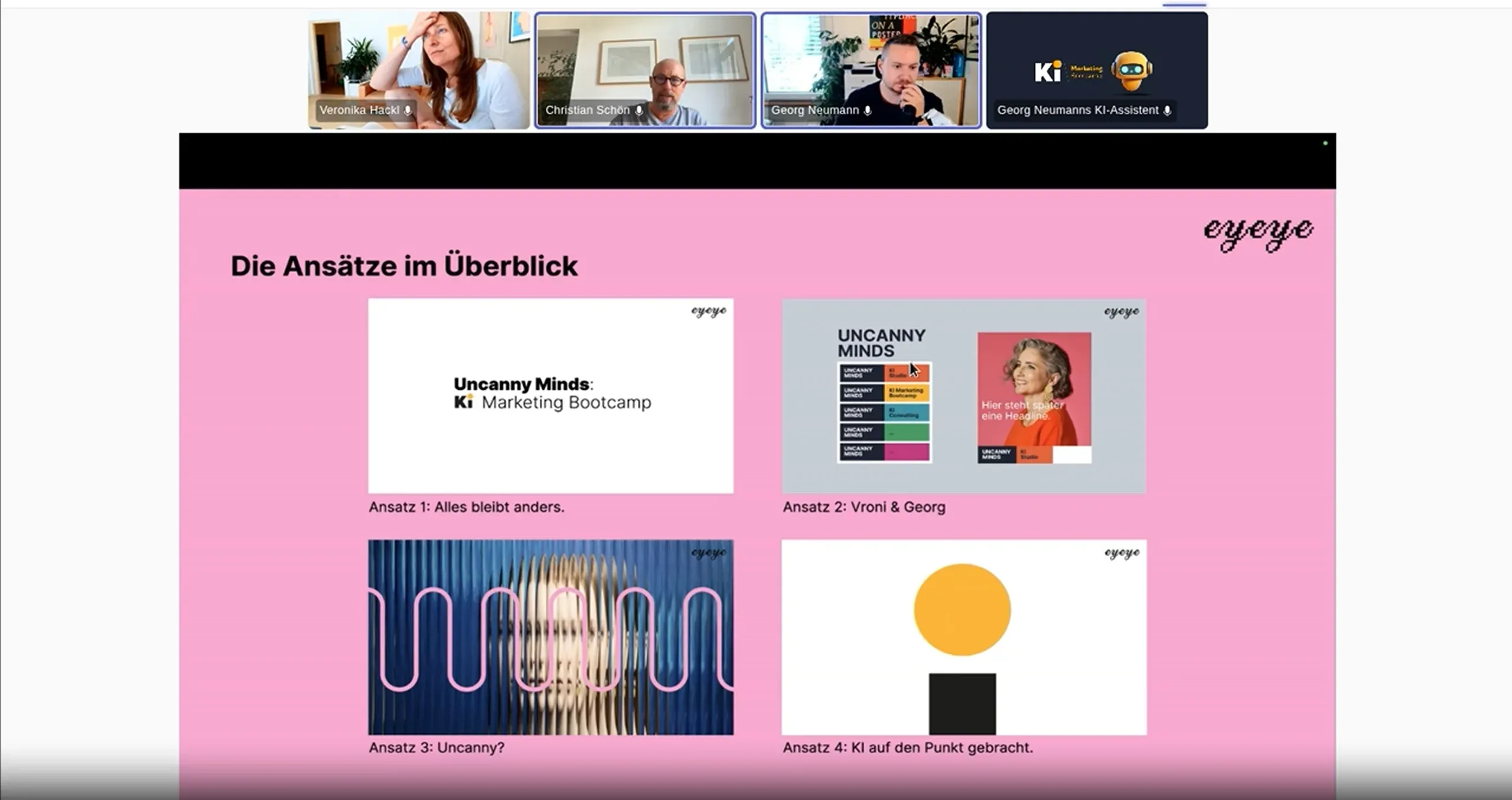This screenshot has width=1512, height=800.
Task: Click 'Hier steht später eine Headline.' text
Action: (x=1022, y=410)
